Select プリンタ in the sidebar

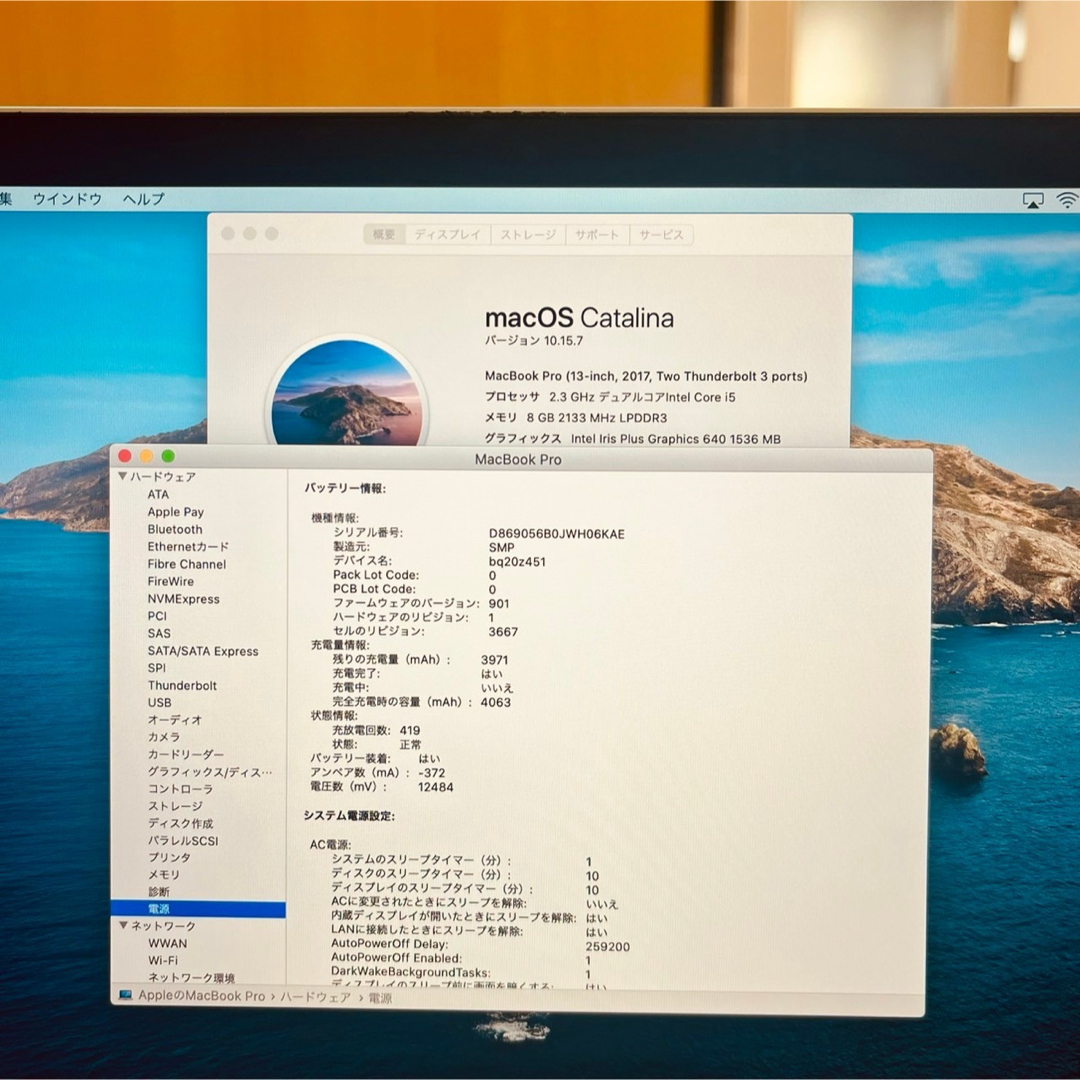point(169,858)
